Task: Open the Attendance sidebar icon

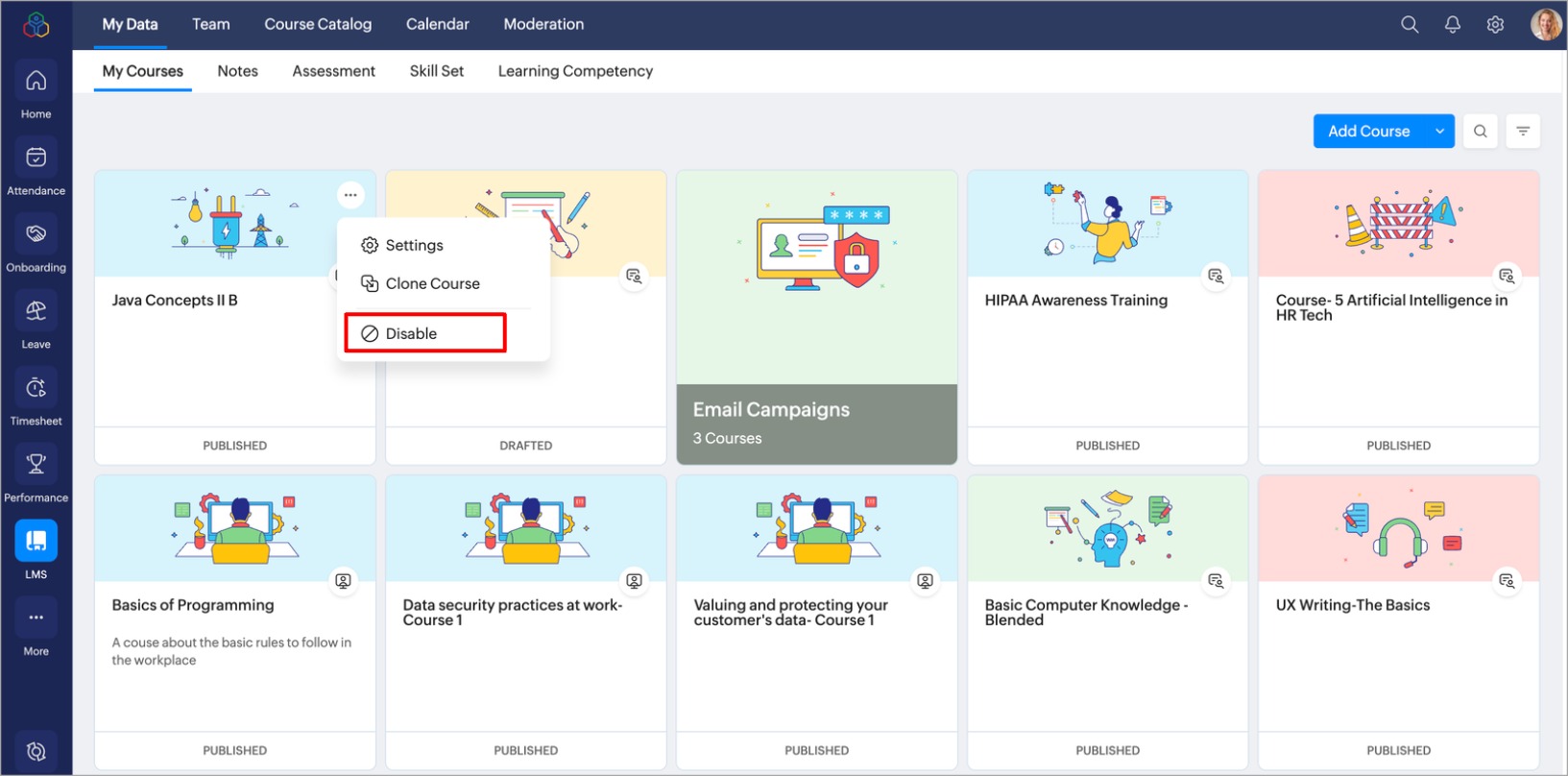Action: tap(36, 158)
